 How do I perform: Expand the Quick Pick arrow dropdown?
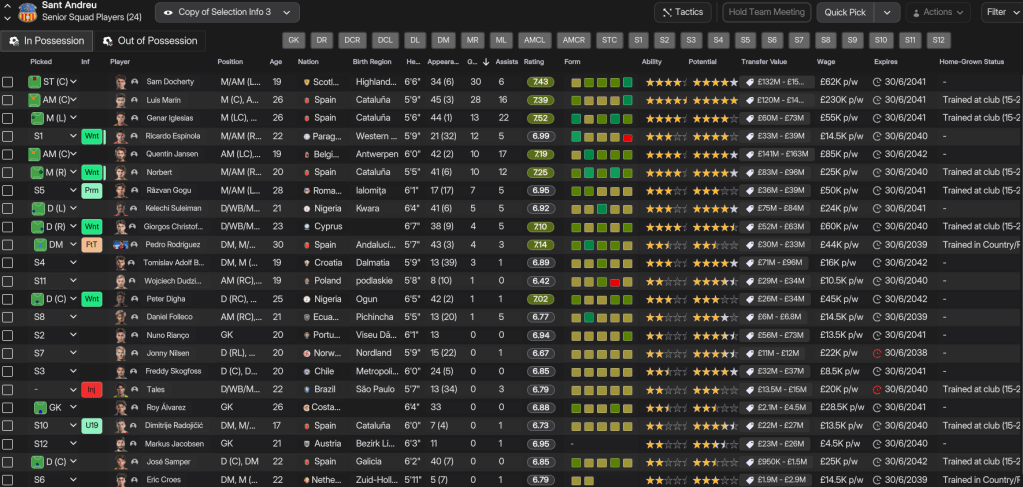[887, 12]
